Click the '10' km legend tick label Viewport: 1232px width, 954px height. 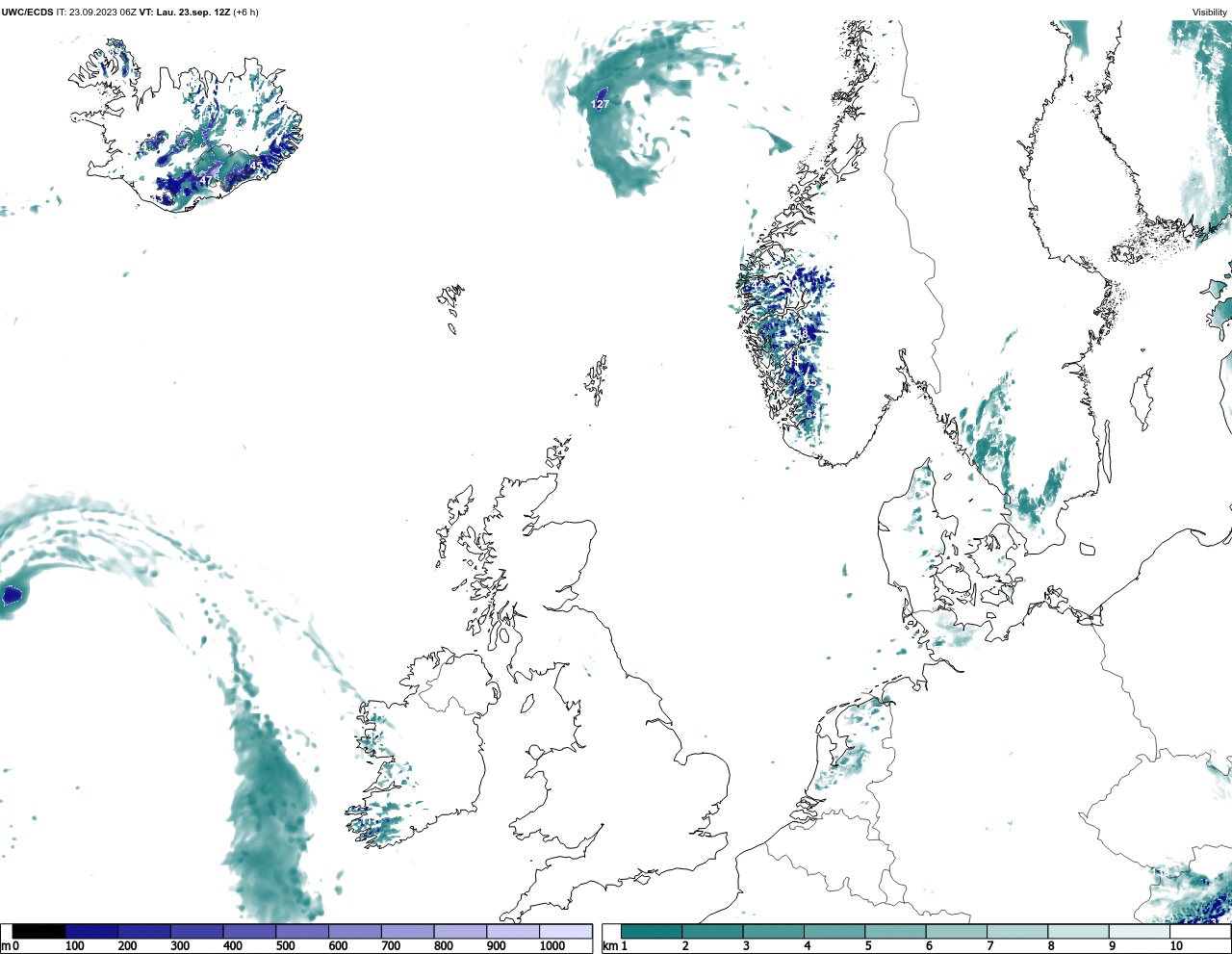tap(1176, 946)
